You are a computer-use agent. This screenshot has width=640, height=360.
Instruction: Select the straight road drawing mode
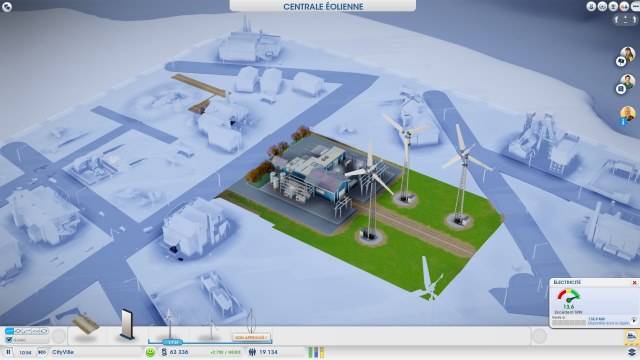(x=9, y=331)
